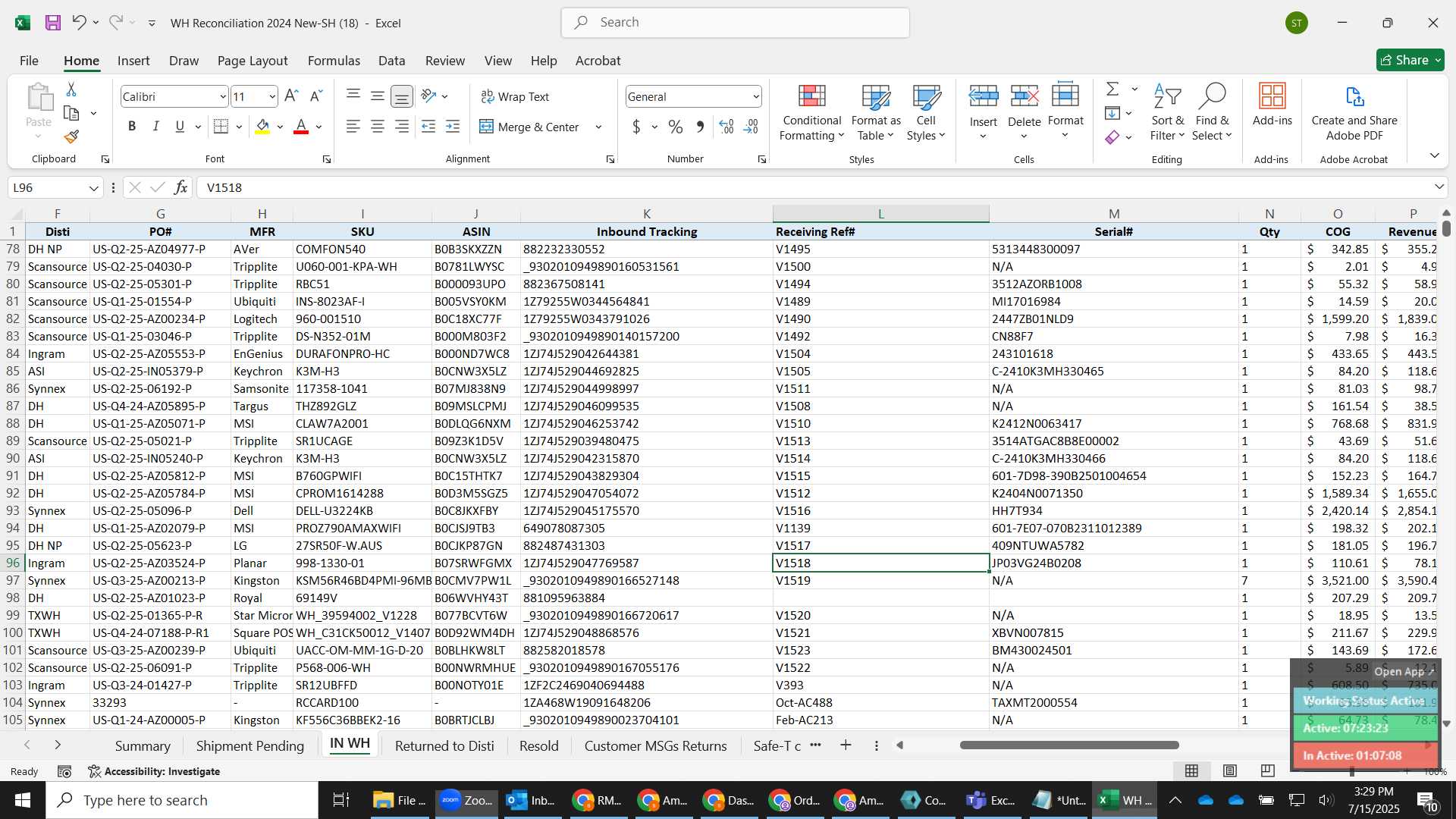Open the font size dropdown
The width and height of the screenshot is (1456, 819).
coord(272,96)
